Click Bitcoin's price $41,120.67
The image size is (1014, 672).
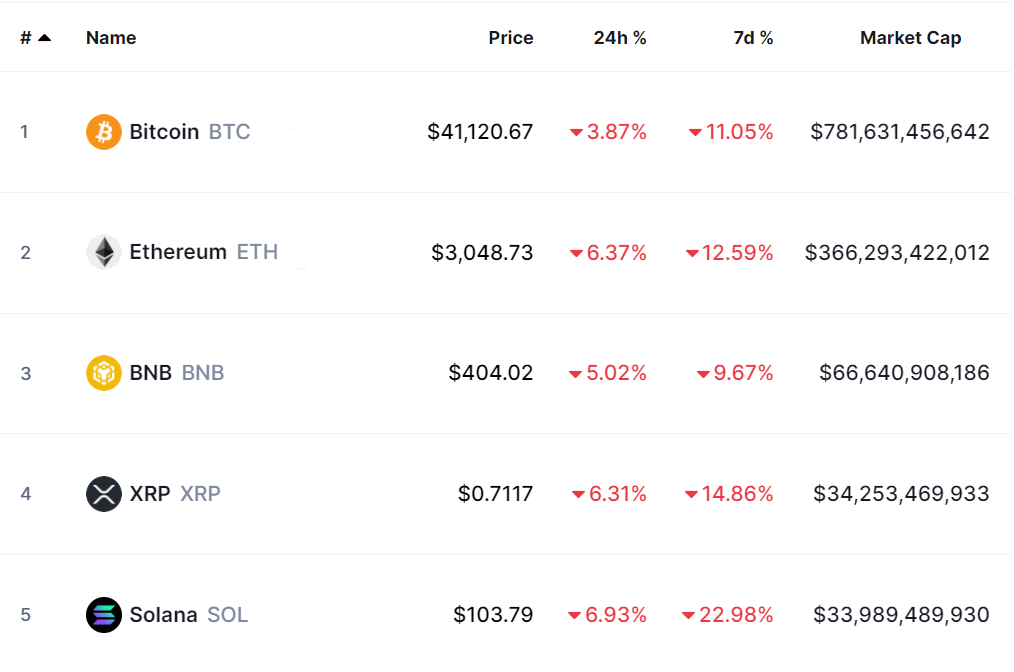480,132
